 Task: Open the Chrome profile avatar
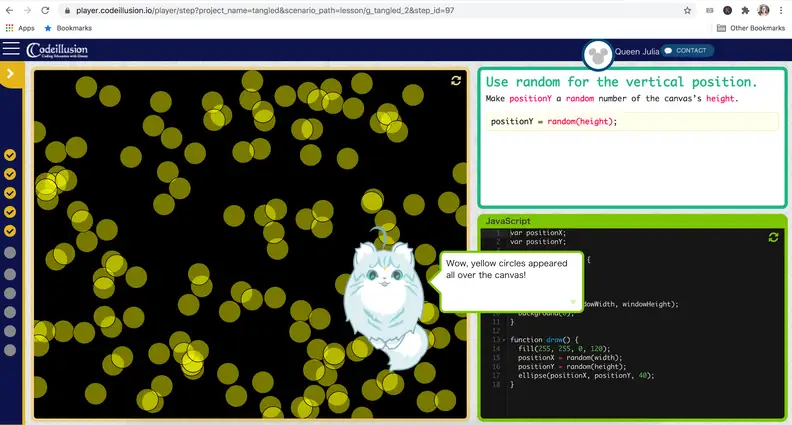(763, 10)
